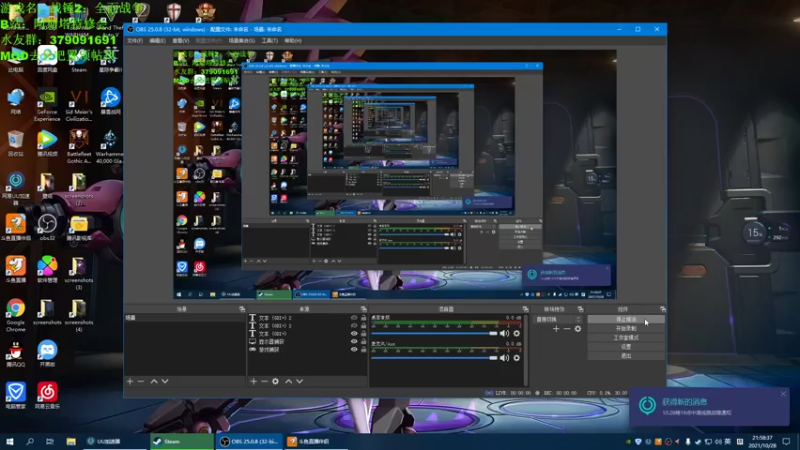Click the mixer panel vertical scrollbar
Viewport: 800px width, 450px height.
click(526, 350)
